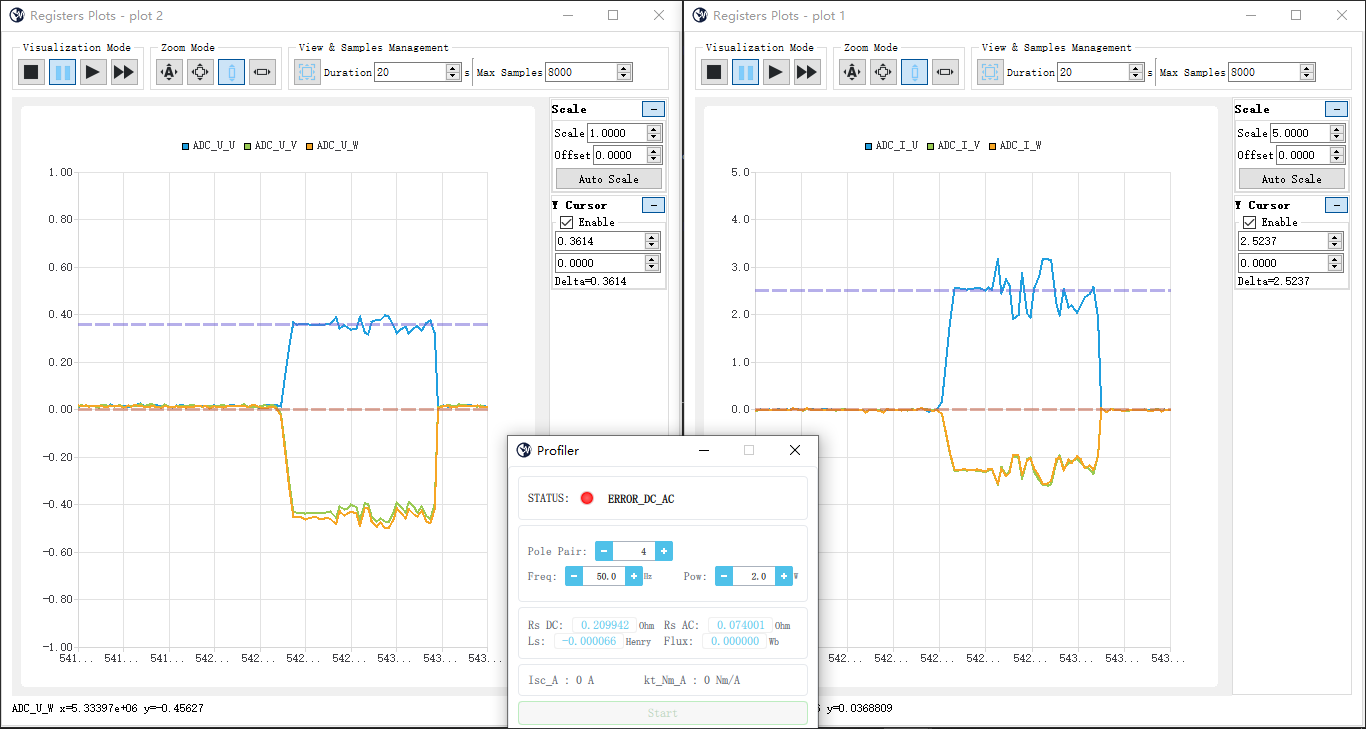
Task: Fast-forward visualization on plot 1
Action: click(x=807, y=71)
